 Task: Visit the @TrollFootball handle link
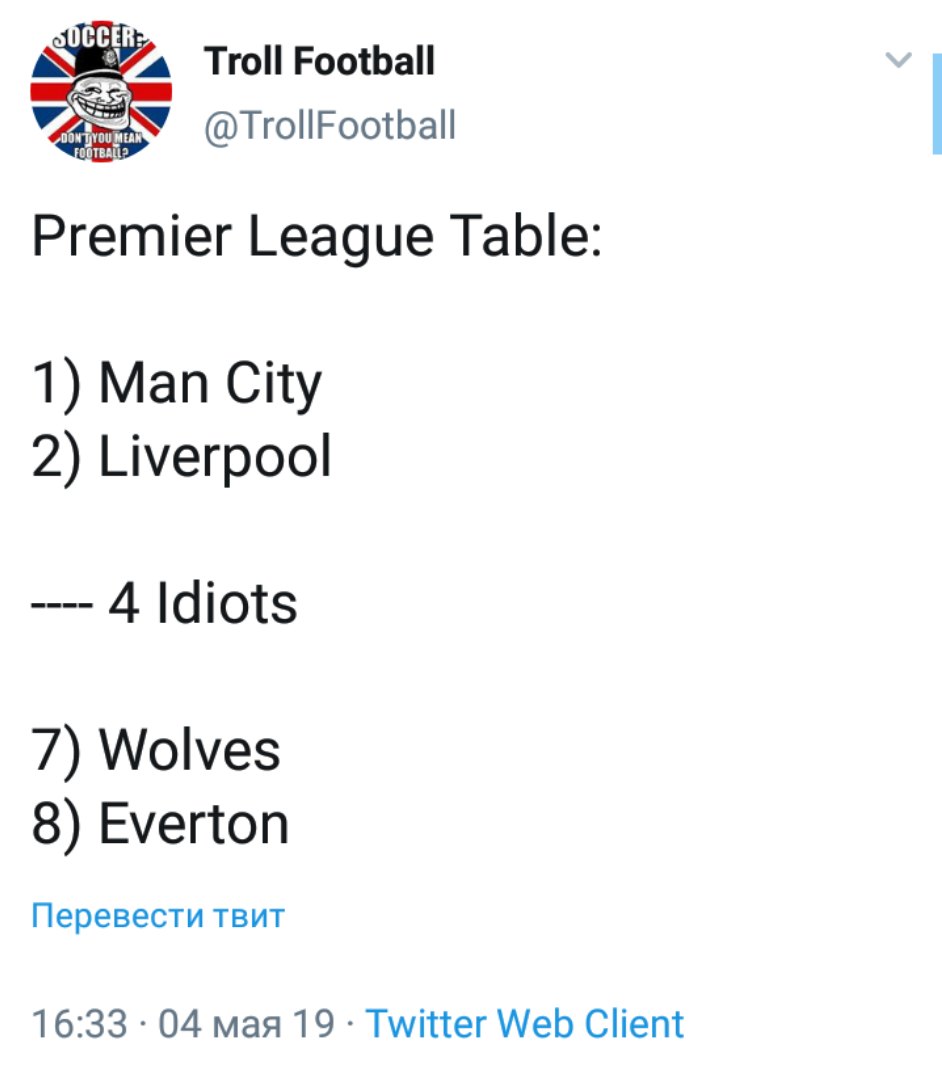(x=329, y=126)
